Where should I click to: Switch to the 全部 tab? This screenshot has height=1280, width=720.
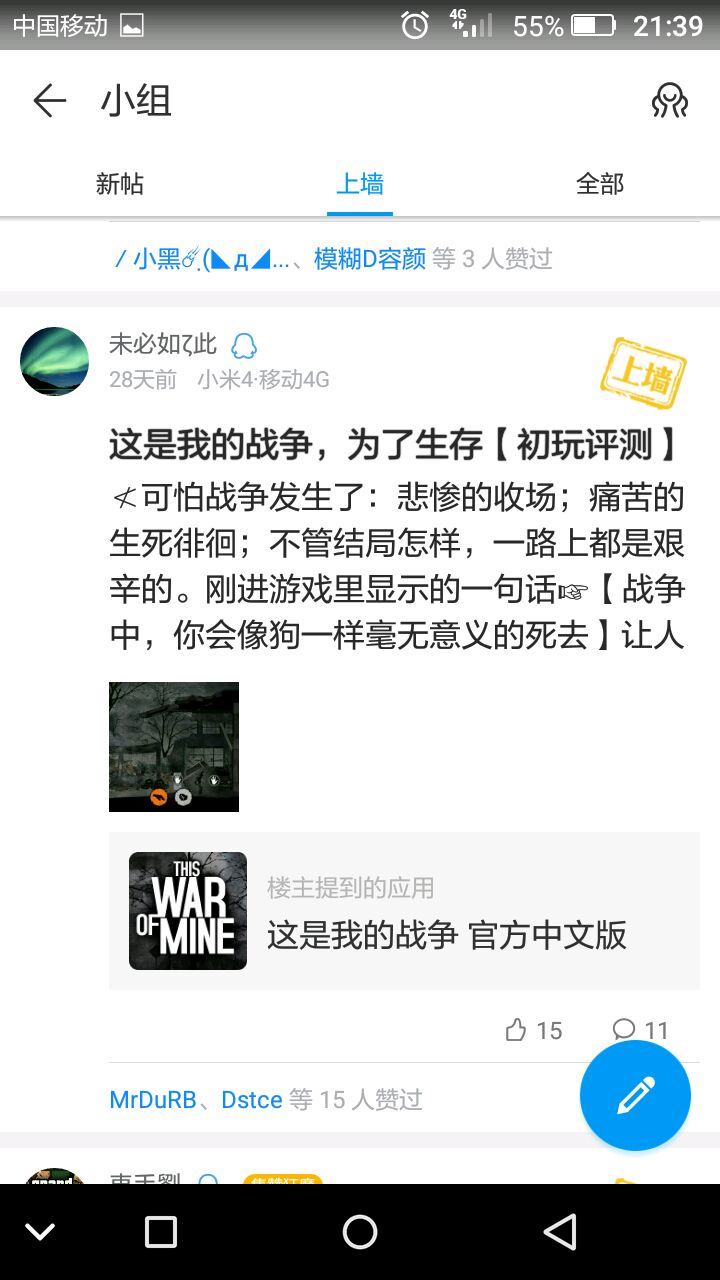click(x=600, y=184)
